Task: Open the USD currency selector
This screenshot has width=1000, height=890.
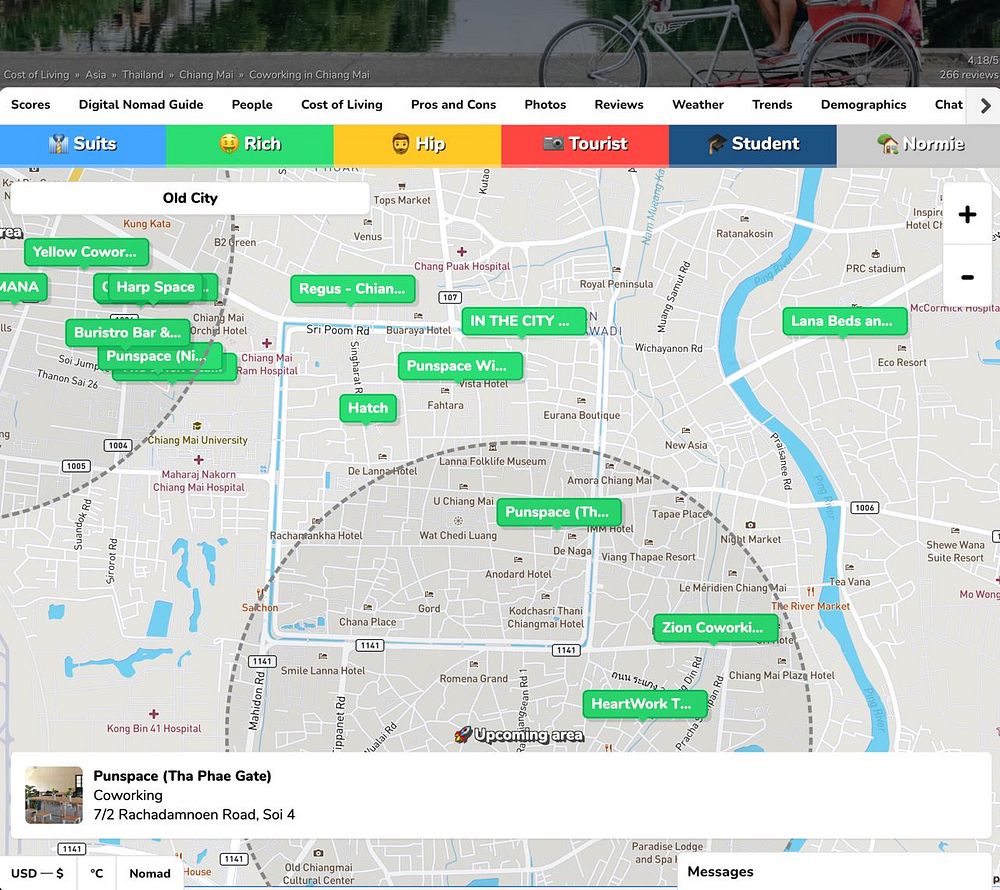Action: click(x=38, y=873)
